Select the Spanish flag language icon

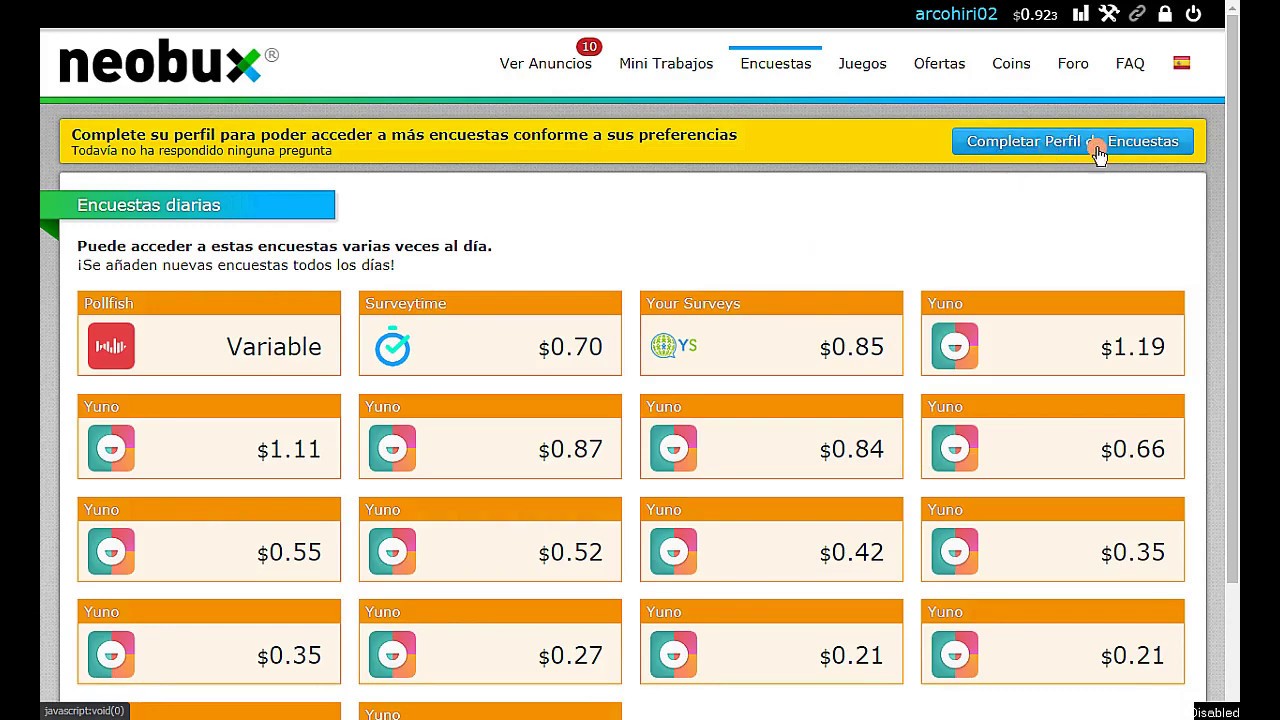[x=1182, y=63]
